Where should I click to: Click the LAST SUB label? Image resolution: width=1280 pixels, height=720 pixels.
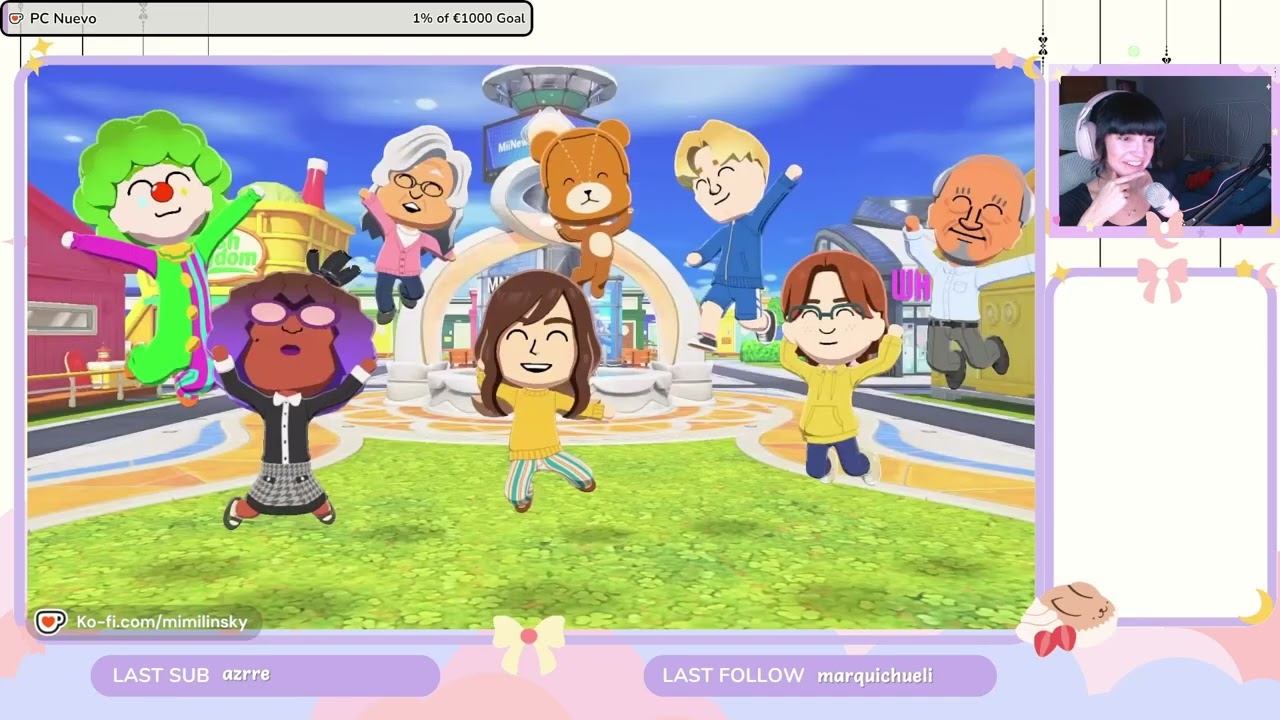click(x=161, y=675)
